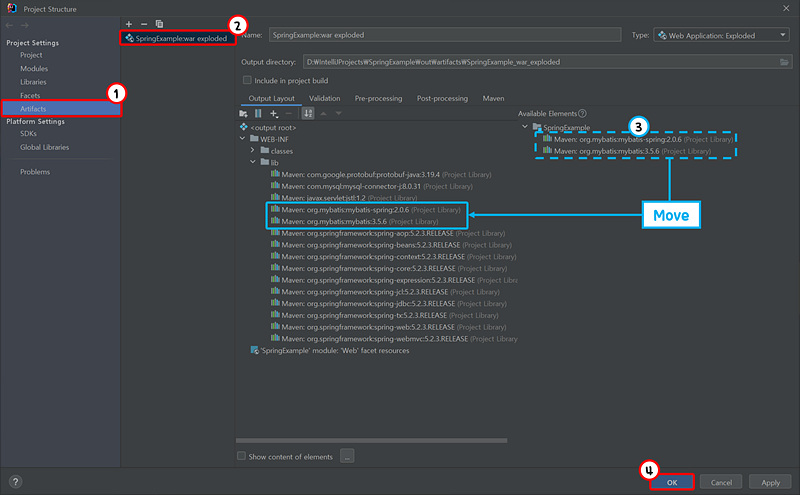Select spring-jdbc:5.2.3.RELEASE library row

[x=389, y=303]
